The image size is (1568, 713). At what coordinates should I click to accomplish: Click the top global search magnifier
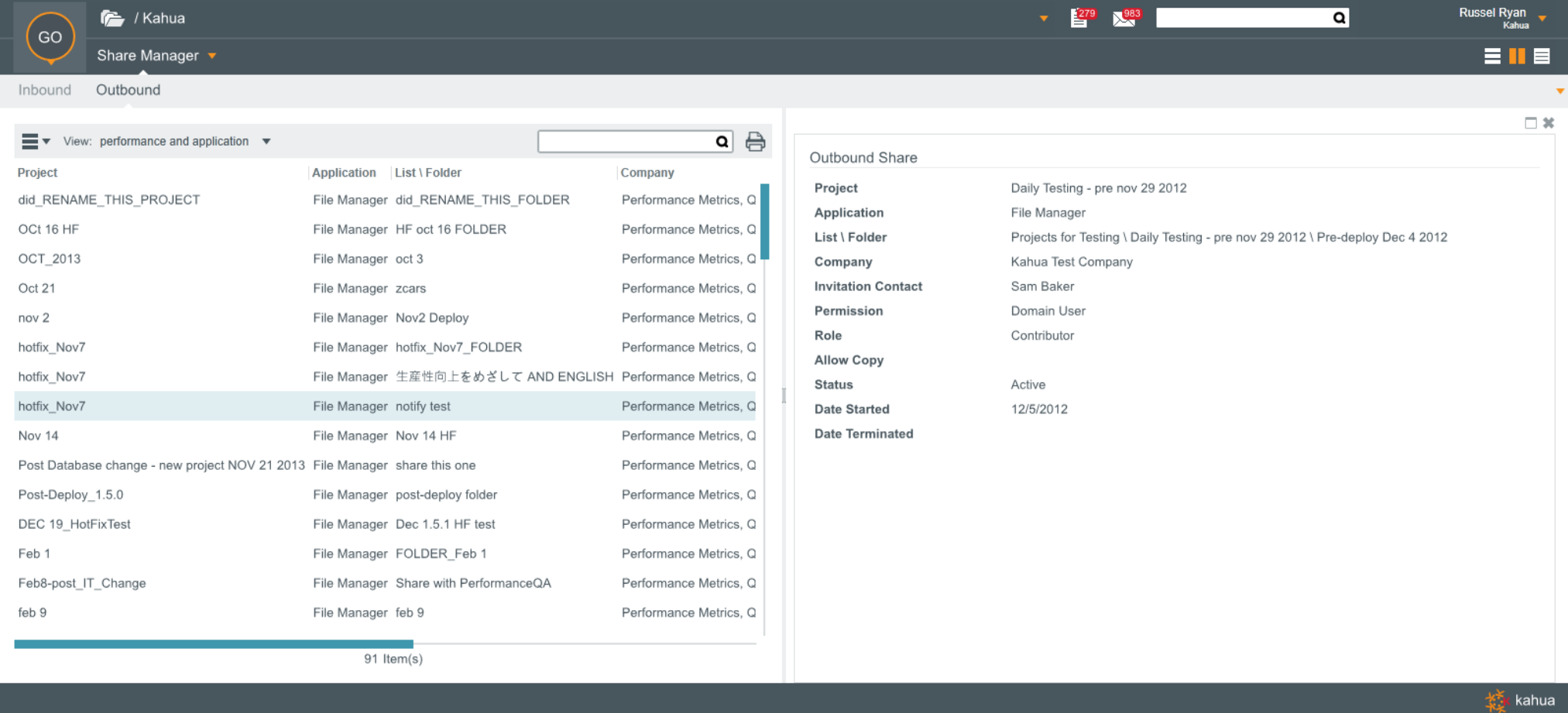(1339, 18)
